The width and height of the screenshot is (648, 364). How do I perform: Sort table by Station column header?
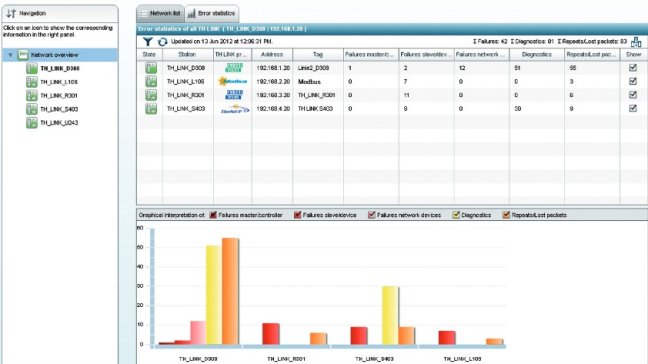(x=188, y=55)
